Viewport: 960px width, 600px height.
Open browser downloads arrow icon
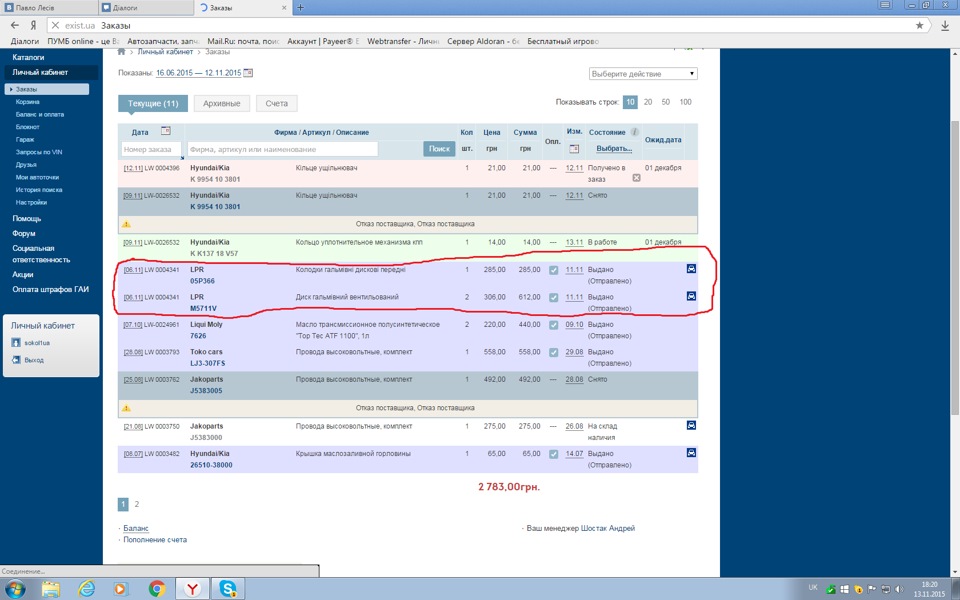[x=945, y=26]
